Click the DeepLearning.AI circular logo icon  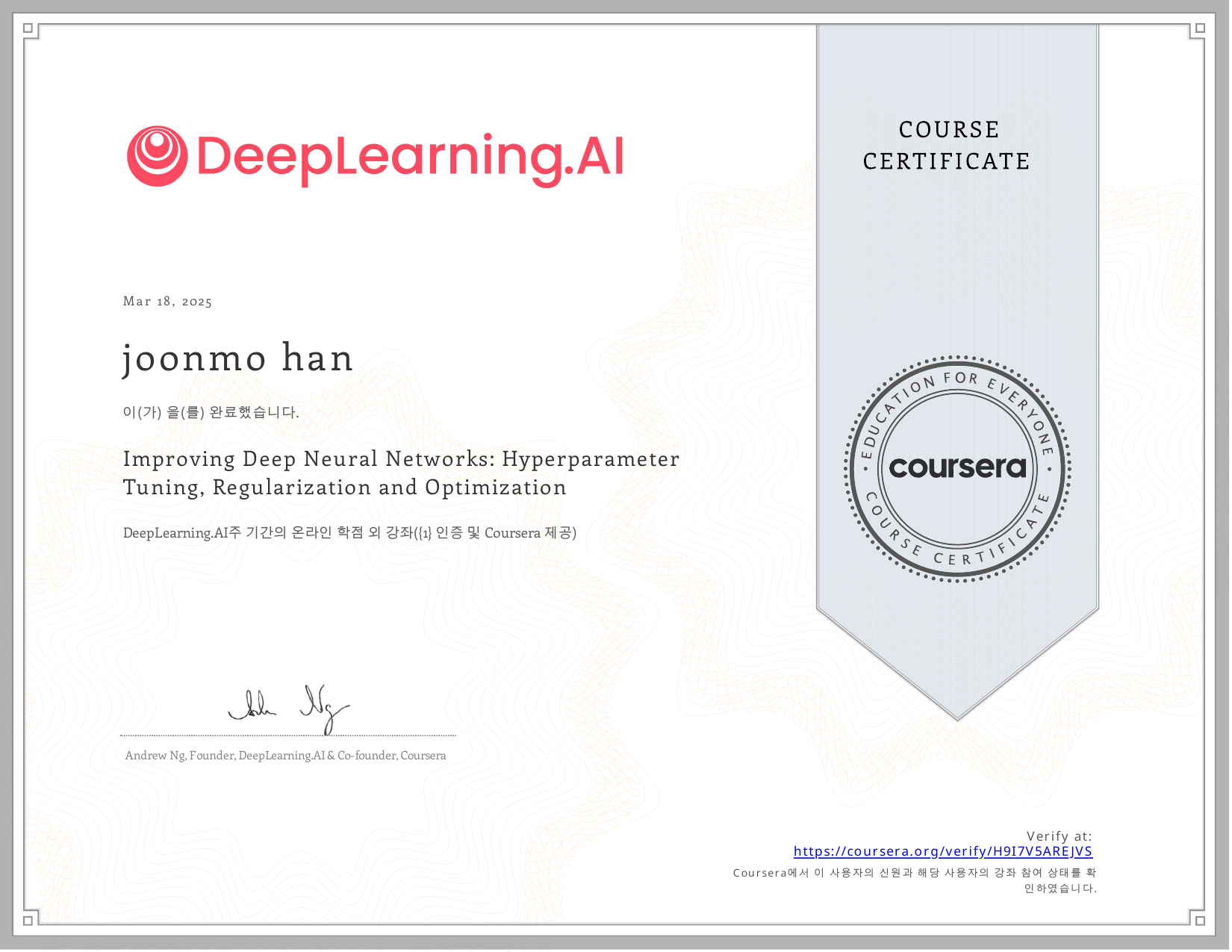(157, 156)
